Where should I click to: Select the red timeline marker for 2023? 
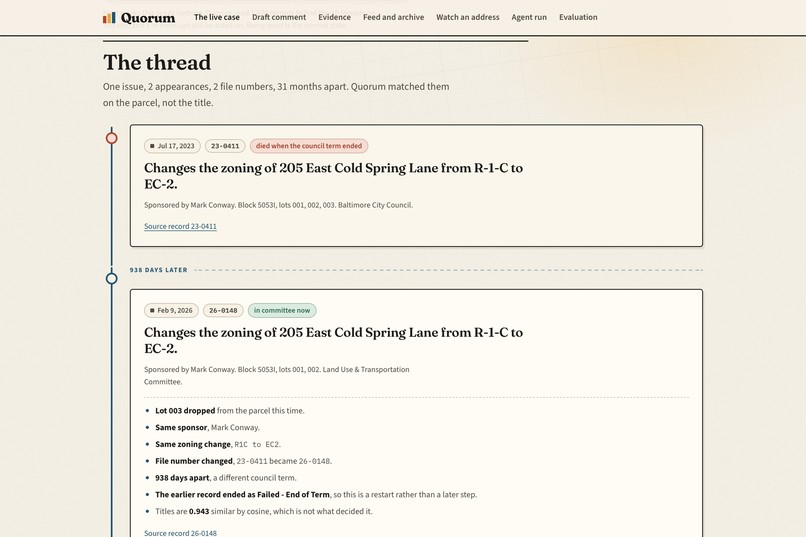[112, 138]
